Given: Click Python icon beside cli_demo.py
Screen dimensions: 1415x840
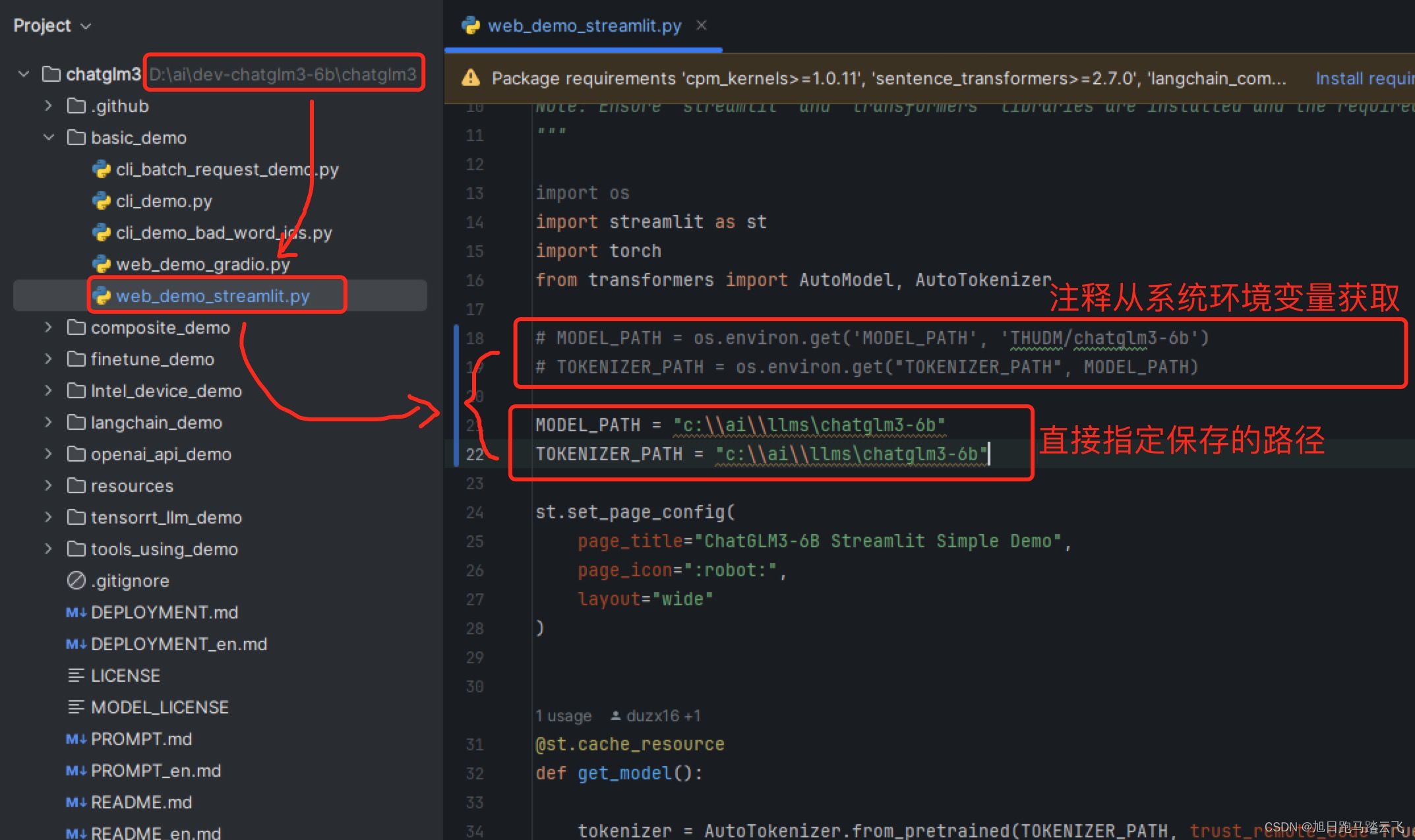Looking at the screenshot, I should click(101, 201).
